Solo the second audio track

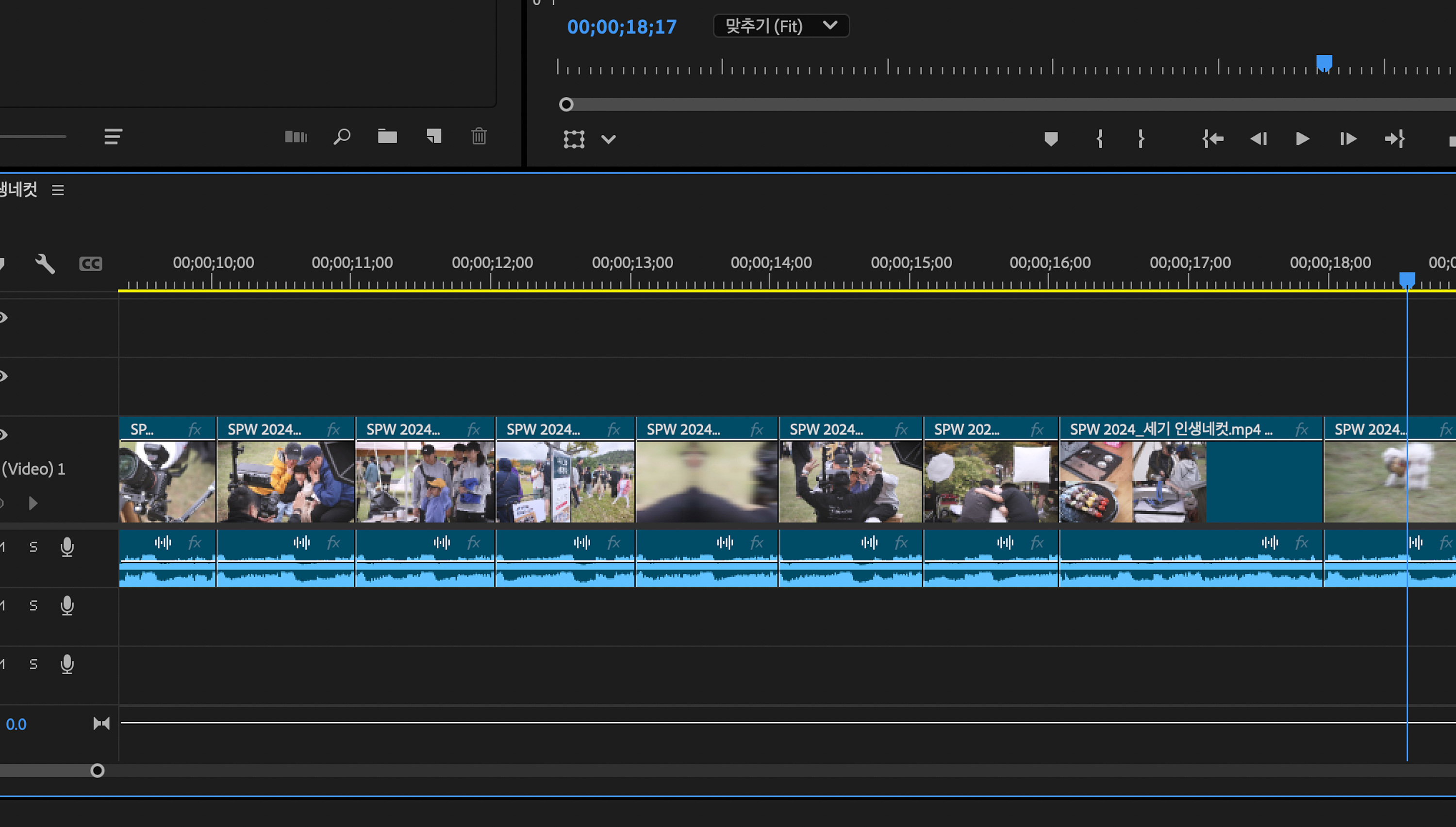pyautogui.click(x=33, y=606)
